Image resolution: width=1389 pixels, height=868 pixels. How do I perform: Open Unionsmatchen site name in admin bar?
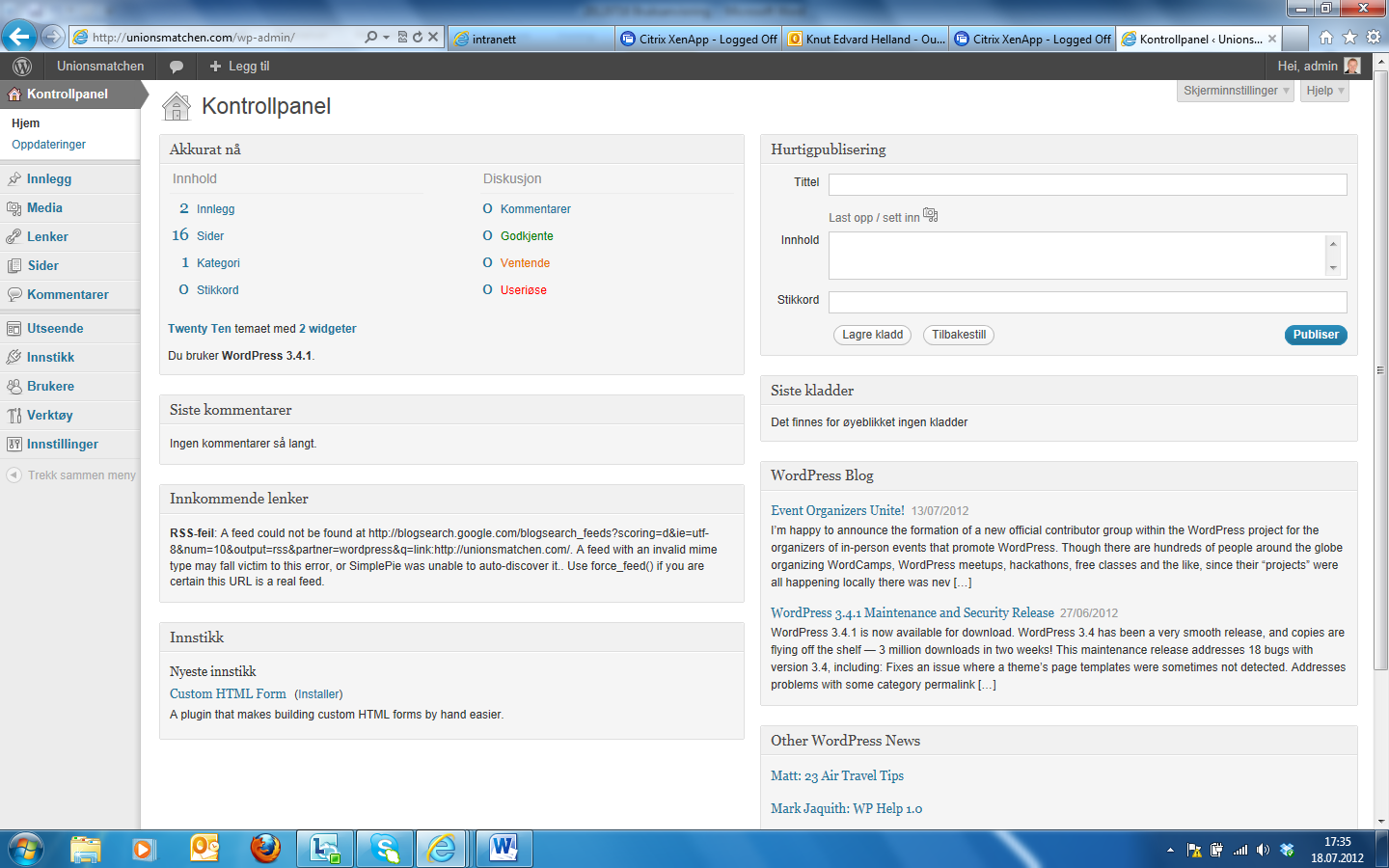click(x=100, y=67)
